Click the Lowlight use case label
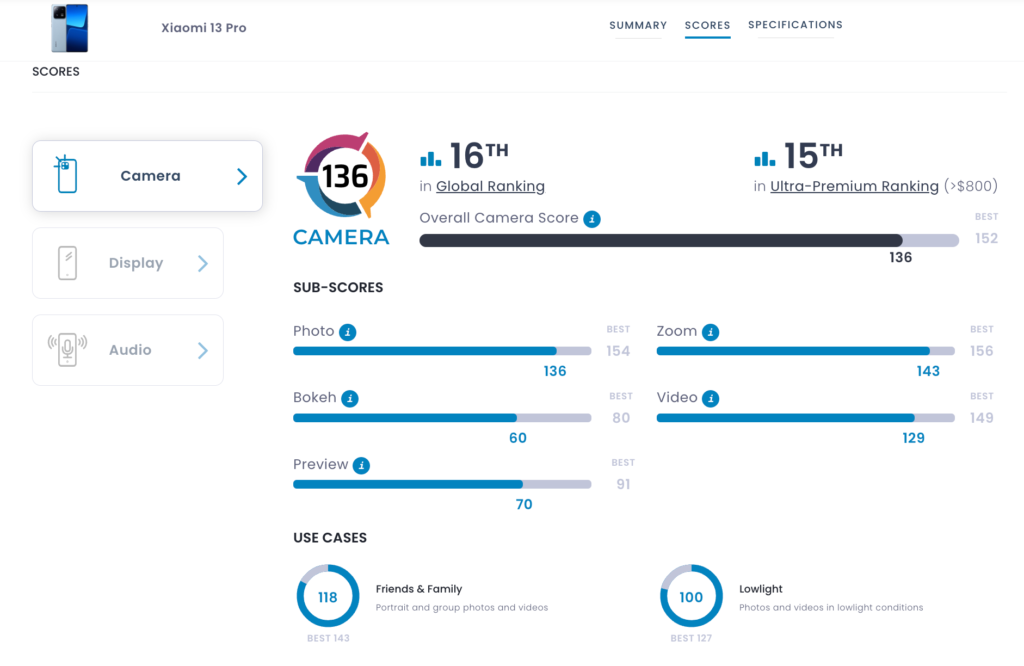This screenshot has height=666, width=1024. pyautogui.click(x=761, y=589)
